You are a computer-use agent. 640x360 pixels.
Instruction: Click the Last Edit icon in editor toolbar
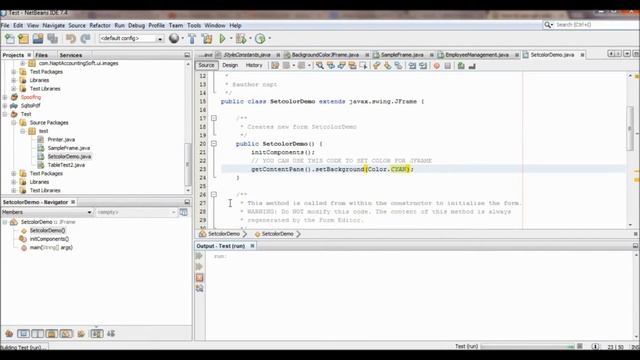pyautogui.click(x=275, y=66)
